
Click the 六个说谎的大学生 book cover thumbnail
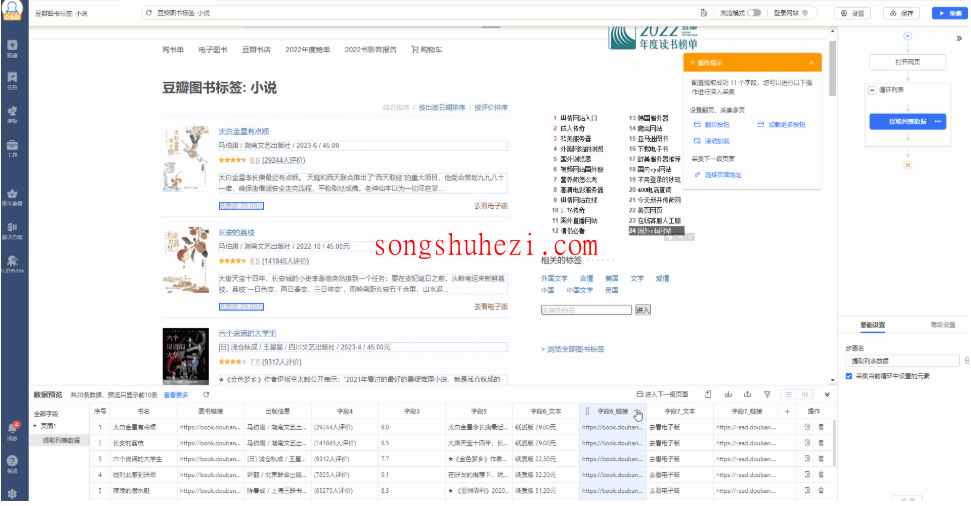[185, 356]
